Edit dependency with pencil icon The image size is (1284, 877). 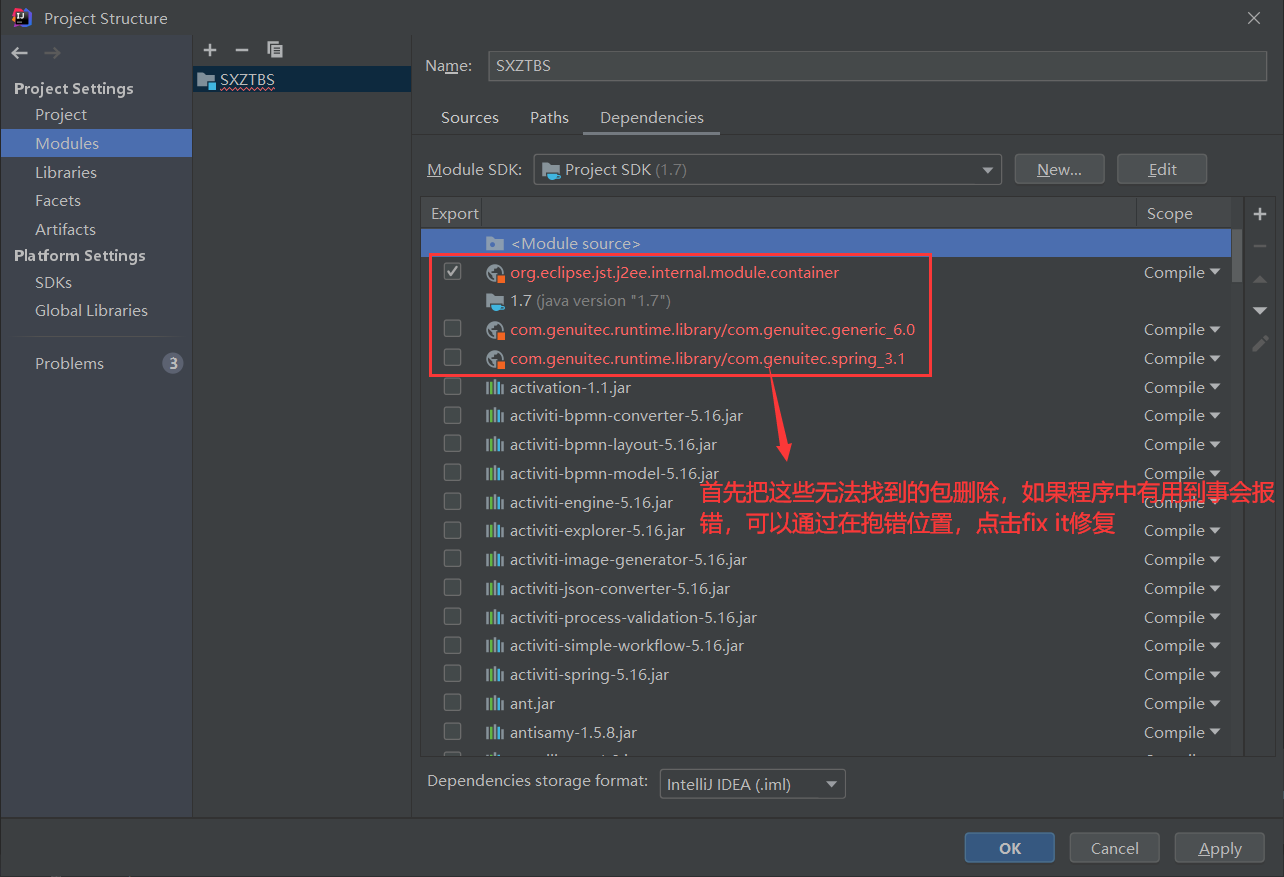(x=1260, y=343)
